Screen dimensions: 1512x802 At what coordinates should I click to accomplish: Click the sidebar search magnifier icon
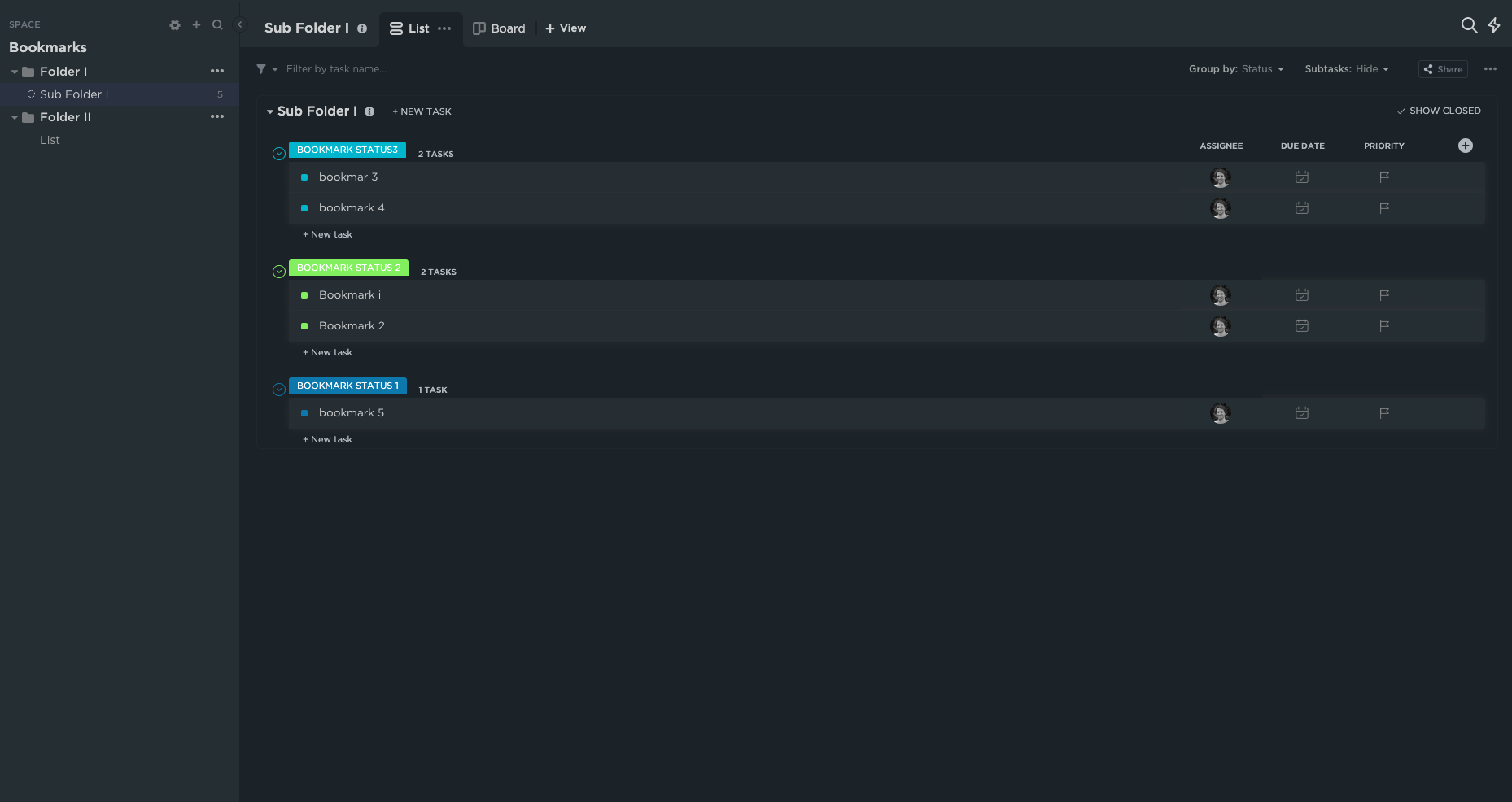pos(217,25)
